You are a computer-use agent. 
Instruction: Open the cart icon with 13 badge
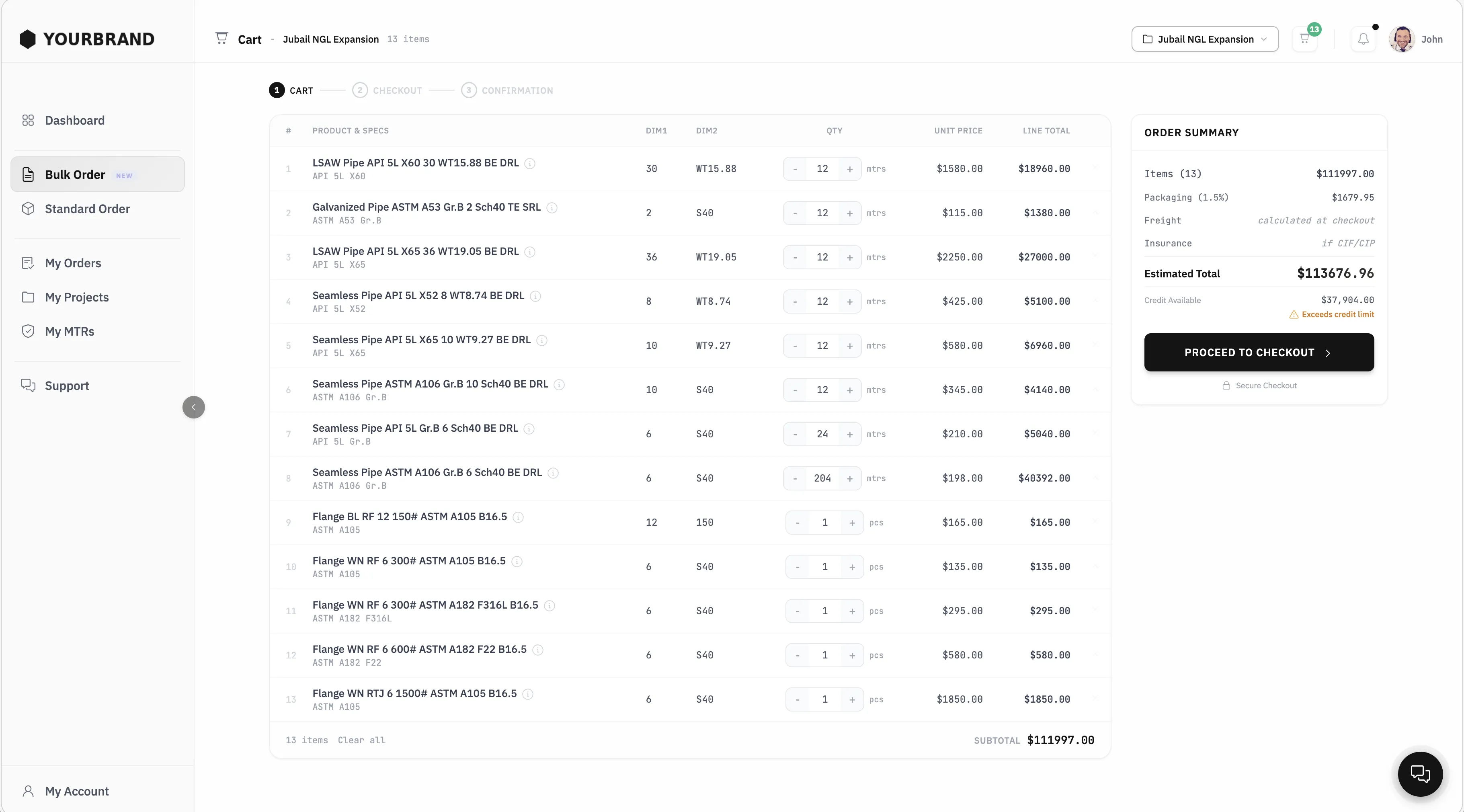pos(1304,39)
